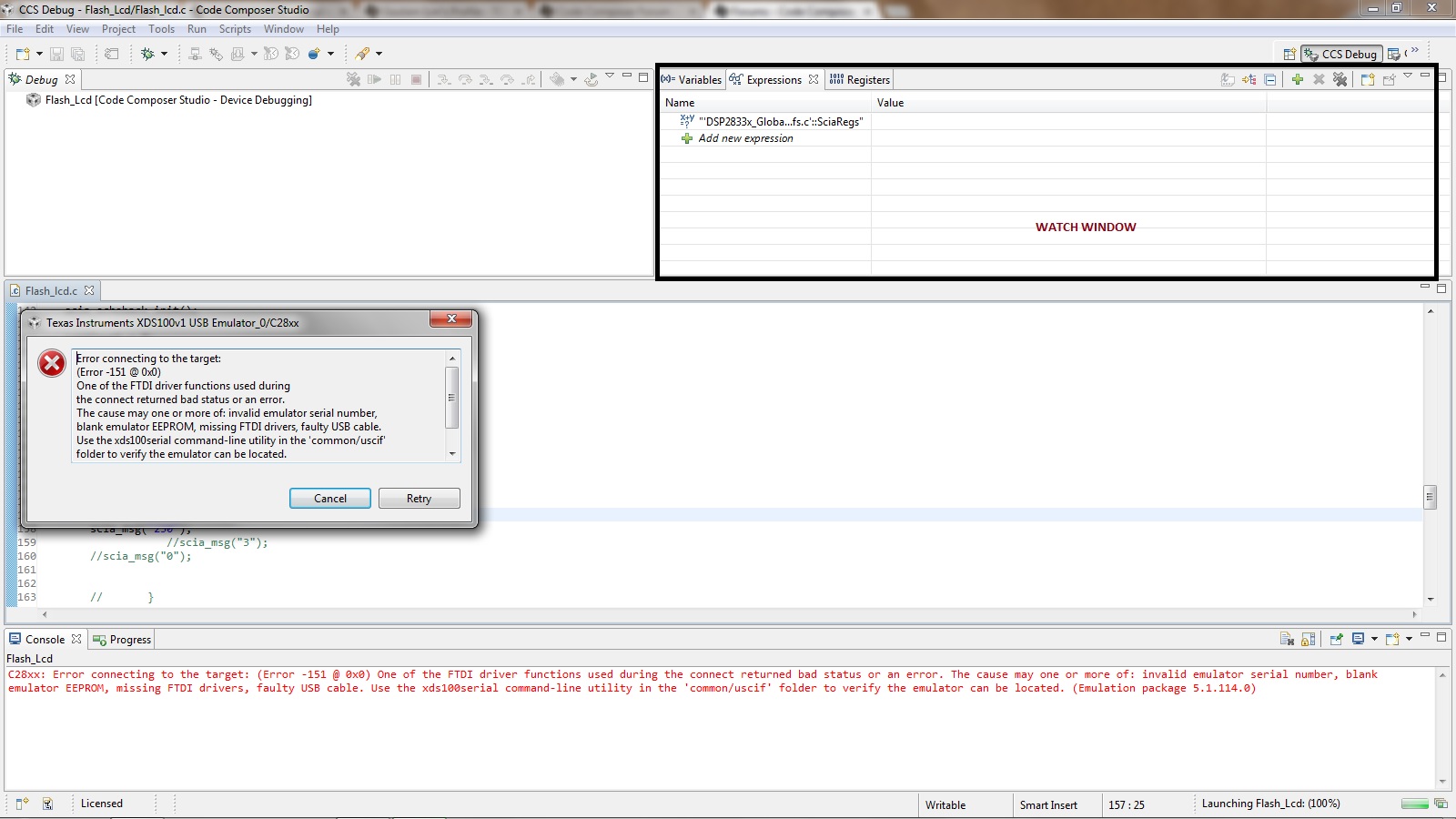Minimize the Console view panel
Screen dimensions: 1456x819
tap(1425, 635)
